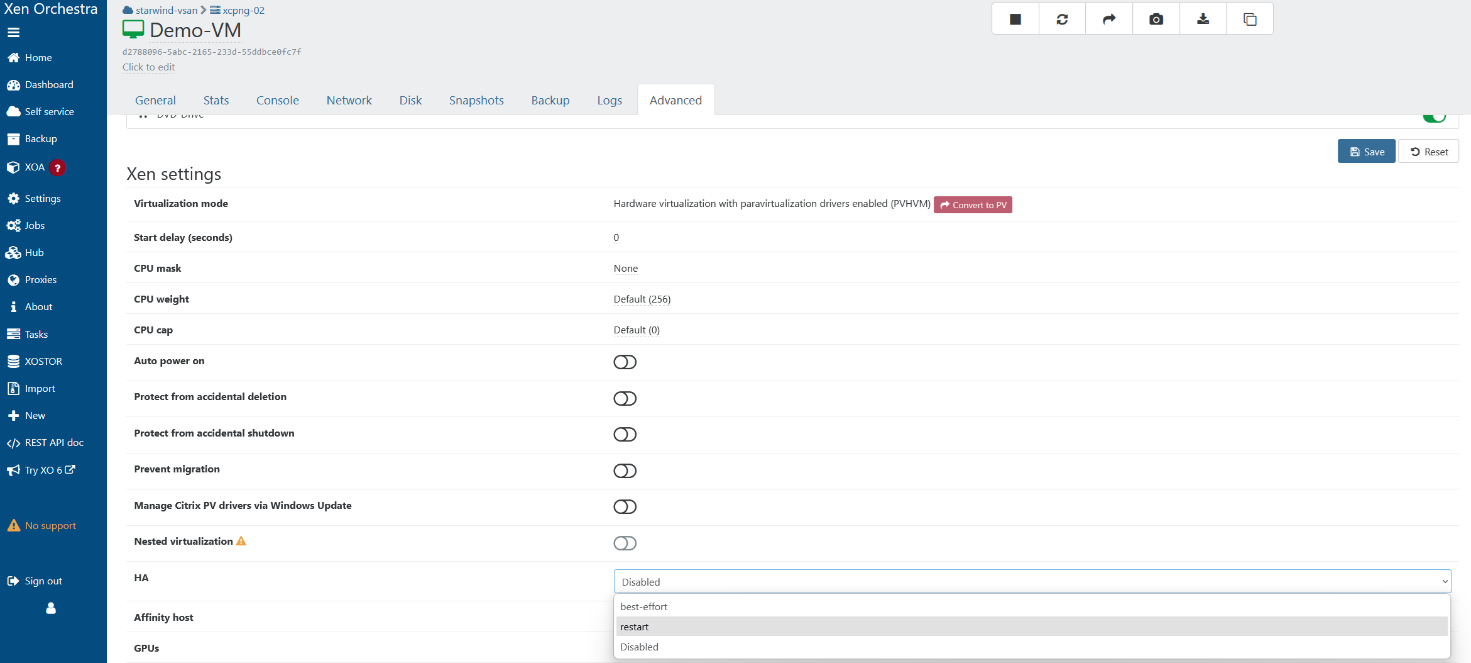Viewport: 1471px width, 663px height.
Task: Open Dashboard in sidebar
Action: pos(40,85)
